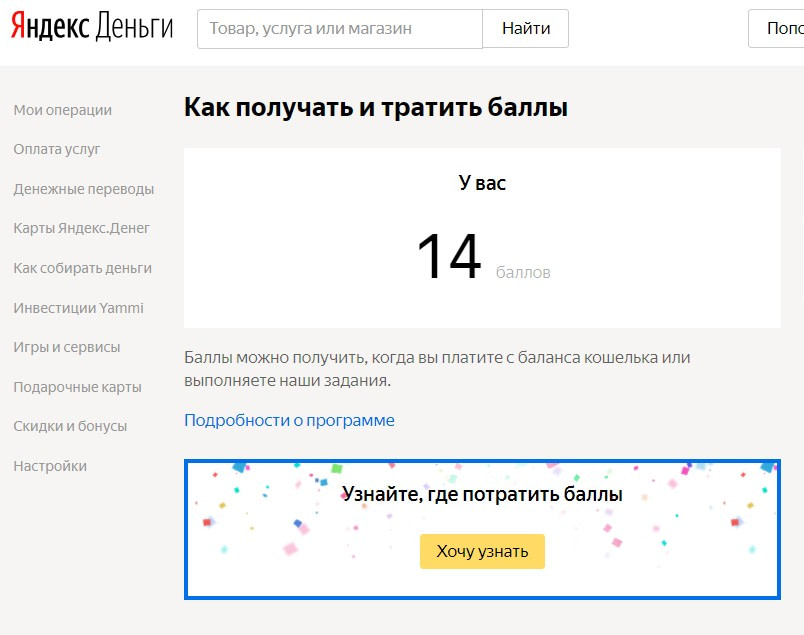Focus the 'Товар, услуга или магазин' search field

click(x=340, y=29)
